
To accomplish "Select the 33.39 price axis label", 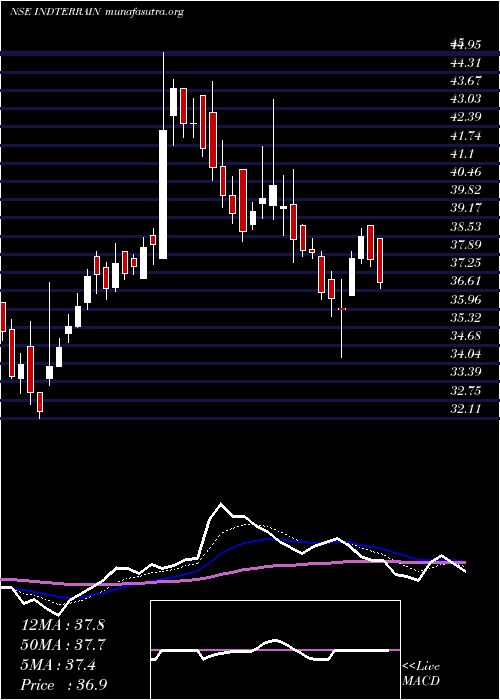I will pos(465,372).
